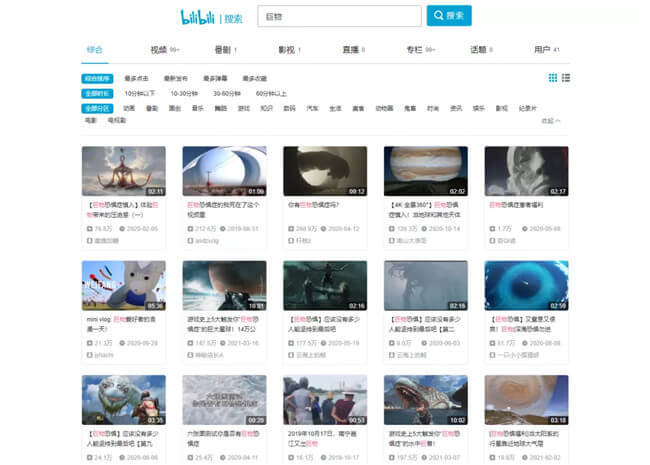Filter by 10-30分钟 duration
650x465 pixels.
[184, 93]
